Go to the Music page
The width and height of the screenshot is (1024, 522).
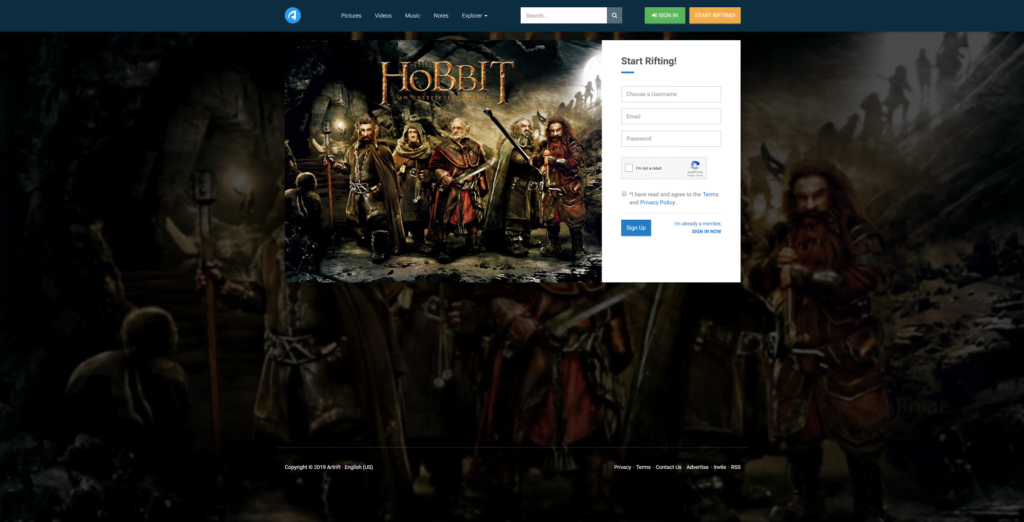(413, 16)
